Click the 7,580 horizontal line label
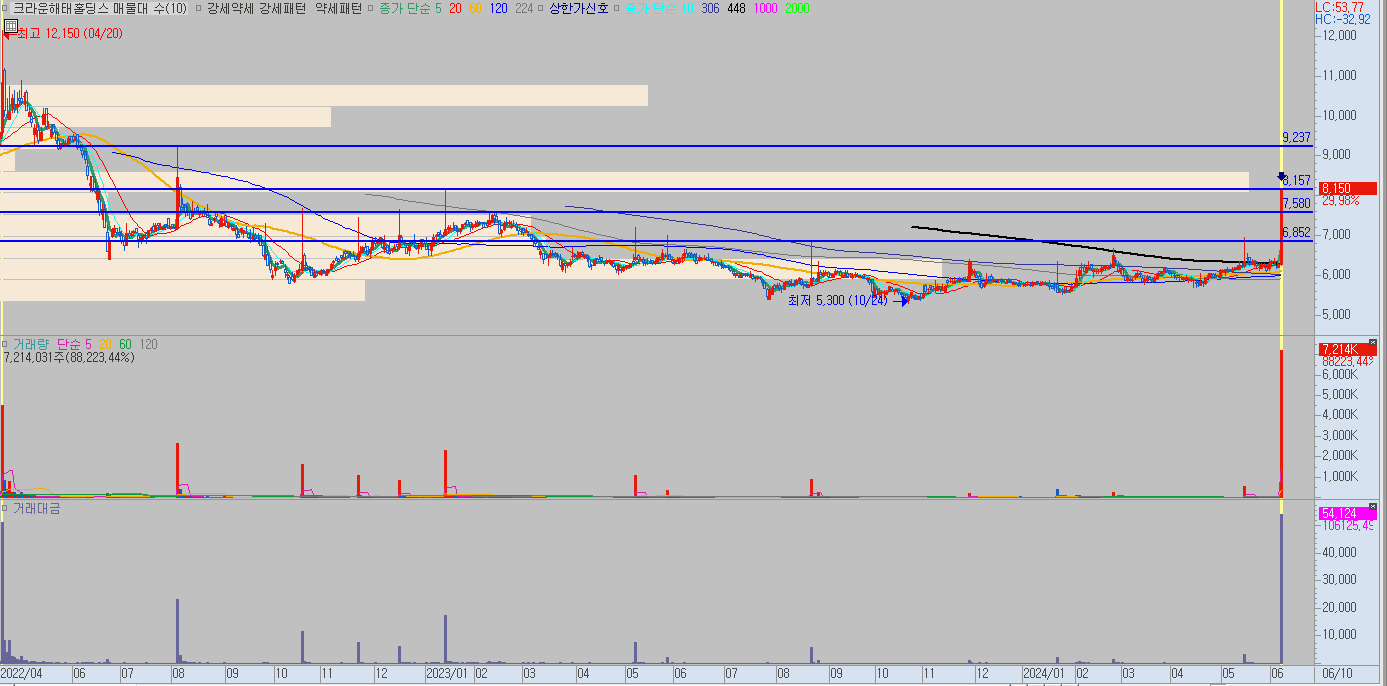 pyautogui.click(x=1296, y=203)
